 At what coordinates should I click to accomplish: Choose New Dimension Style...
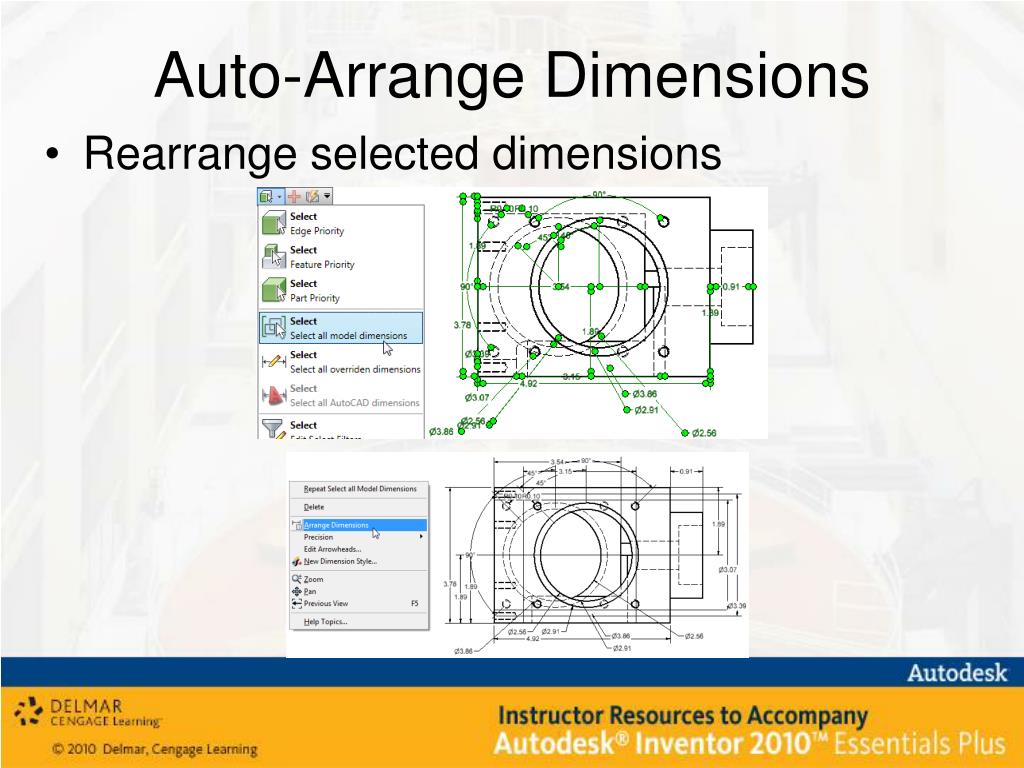pyautogui.click(x=360, y=562)
